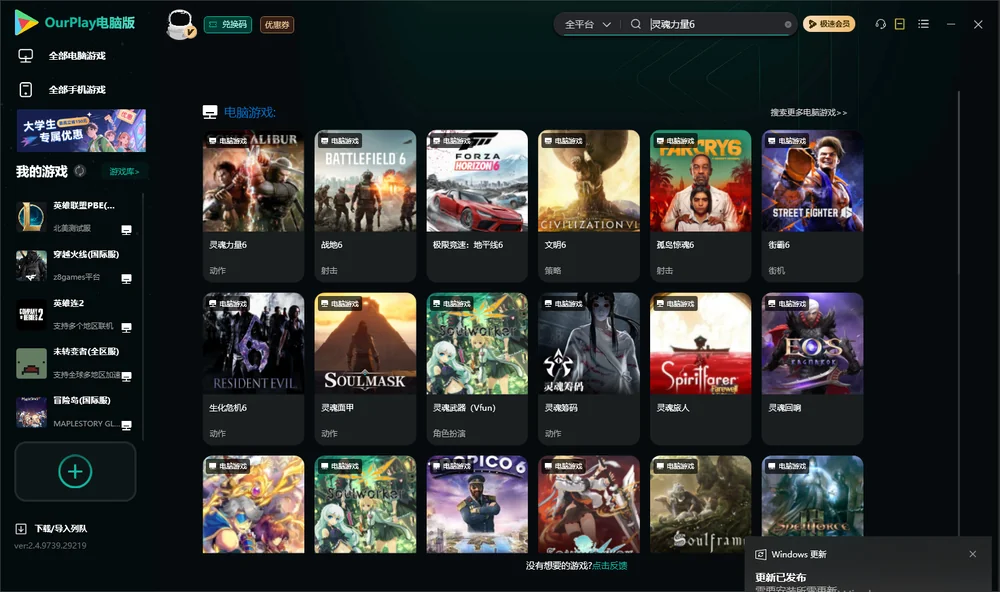This screenshot has height=592, width=1000.
Task: Select 穿越火线(国际服) in my games list
Action: pos(75,265)
